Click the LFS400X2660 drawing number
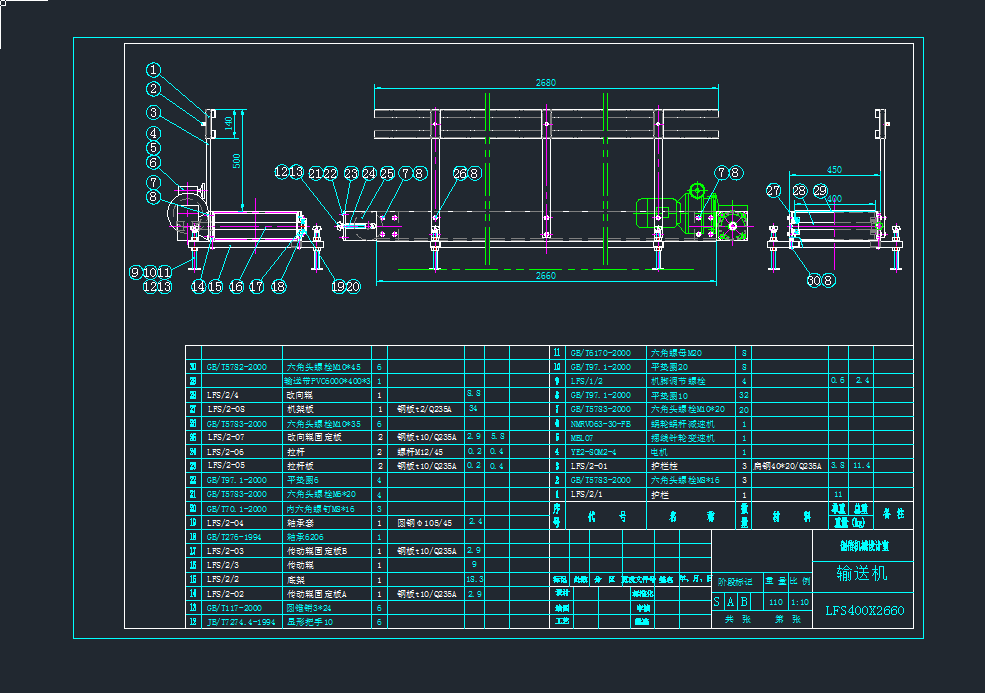 (x=864, y=611)
